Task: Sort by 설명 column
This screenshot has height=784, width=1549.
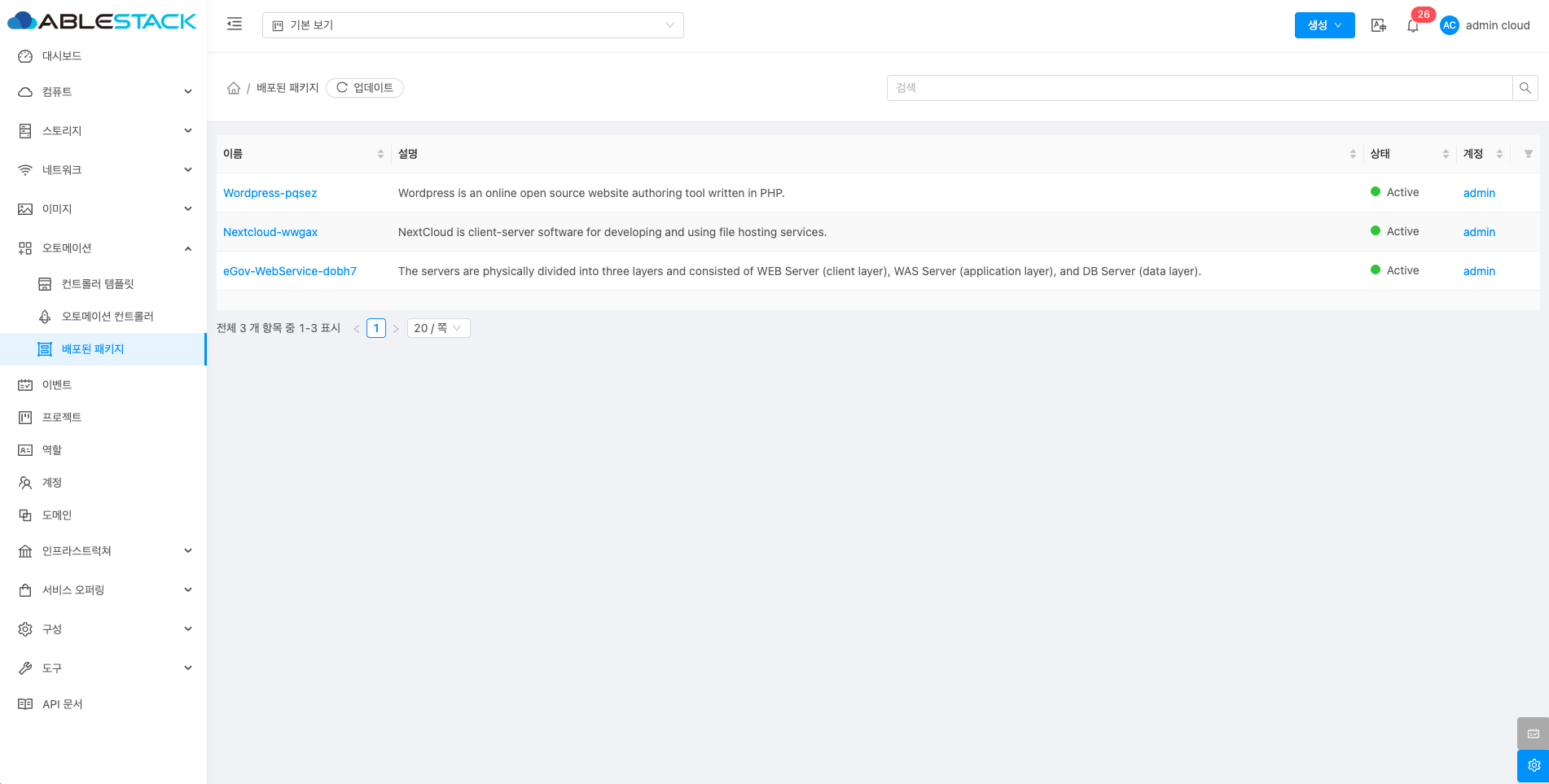Action: point(1353,154)
